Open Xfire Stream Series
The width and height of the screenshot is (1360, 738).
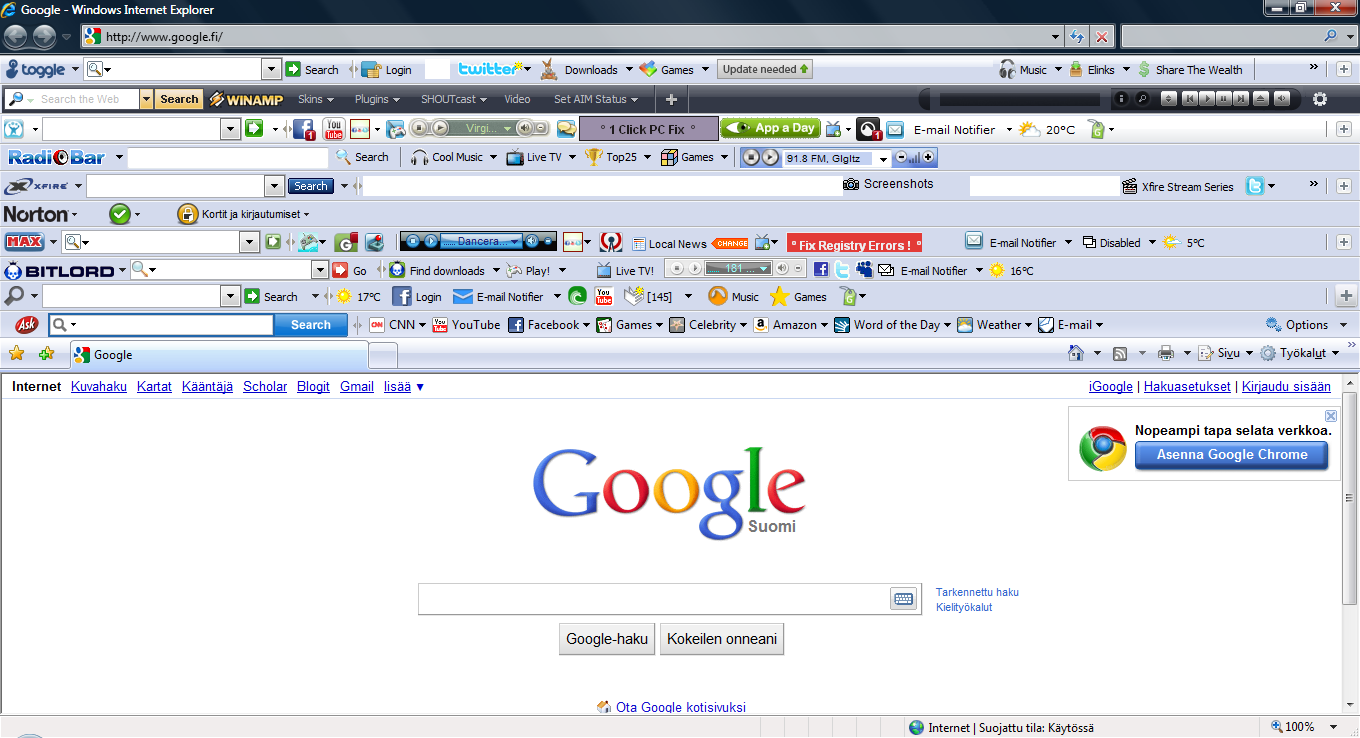click(x=1178, y=186)
